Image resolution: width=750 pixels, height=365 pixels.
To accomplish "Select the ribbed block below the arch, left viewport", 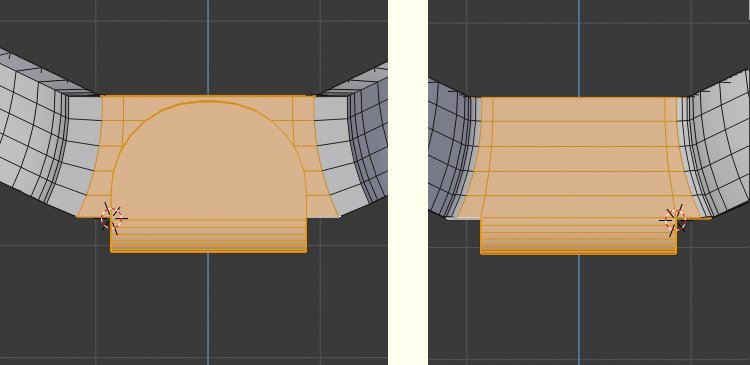I will (209, 235).
